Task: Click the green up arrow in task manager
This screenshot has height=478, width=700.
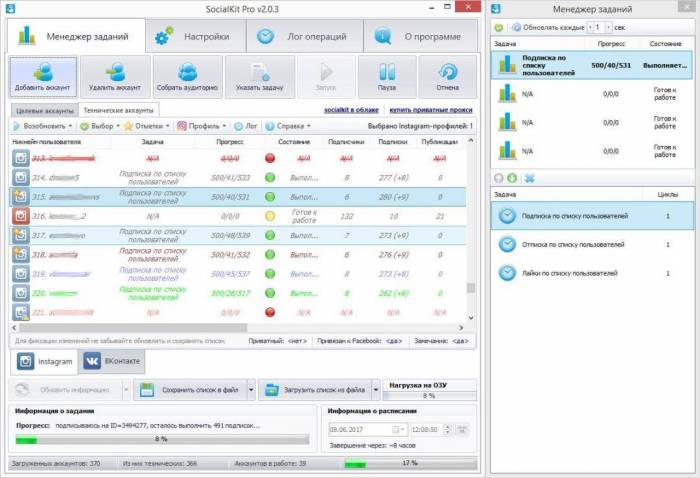Action: pos(514,178)
